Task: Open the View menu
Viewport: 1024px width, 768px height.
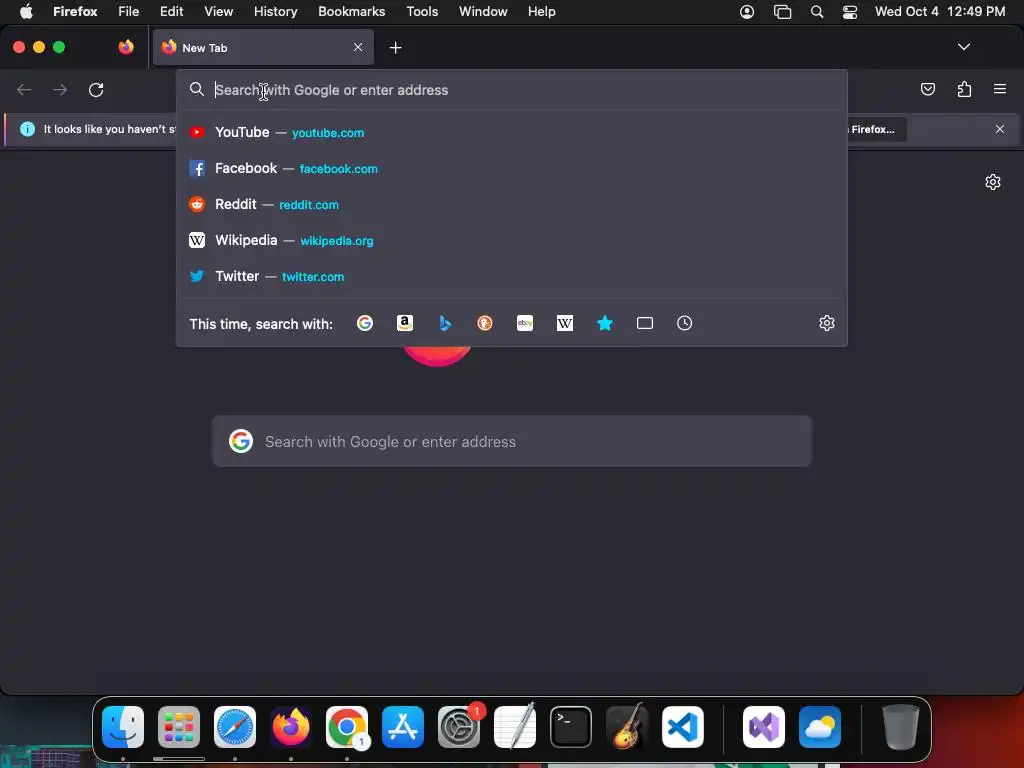Action: (218, 12)
